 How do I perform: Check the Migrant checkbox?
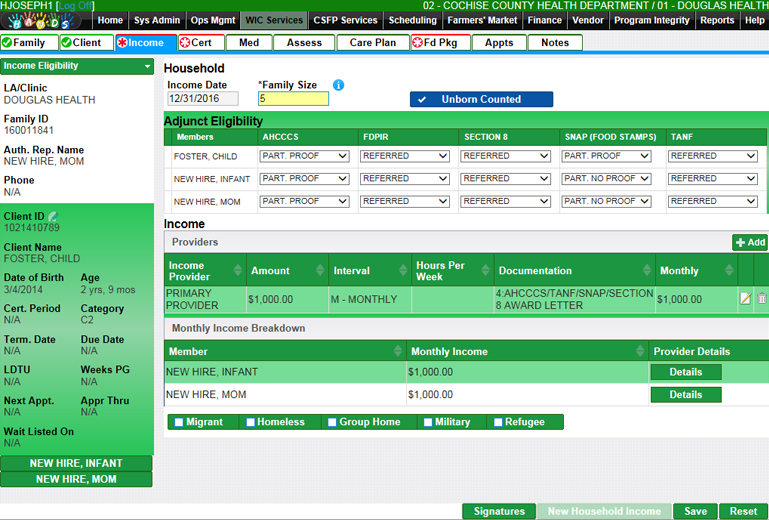coord(179,422)
